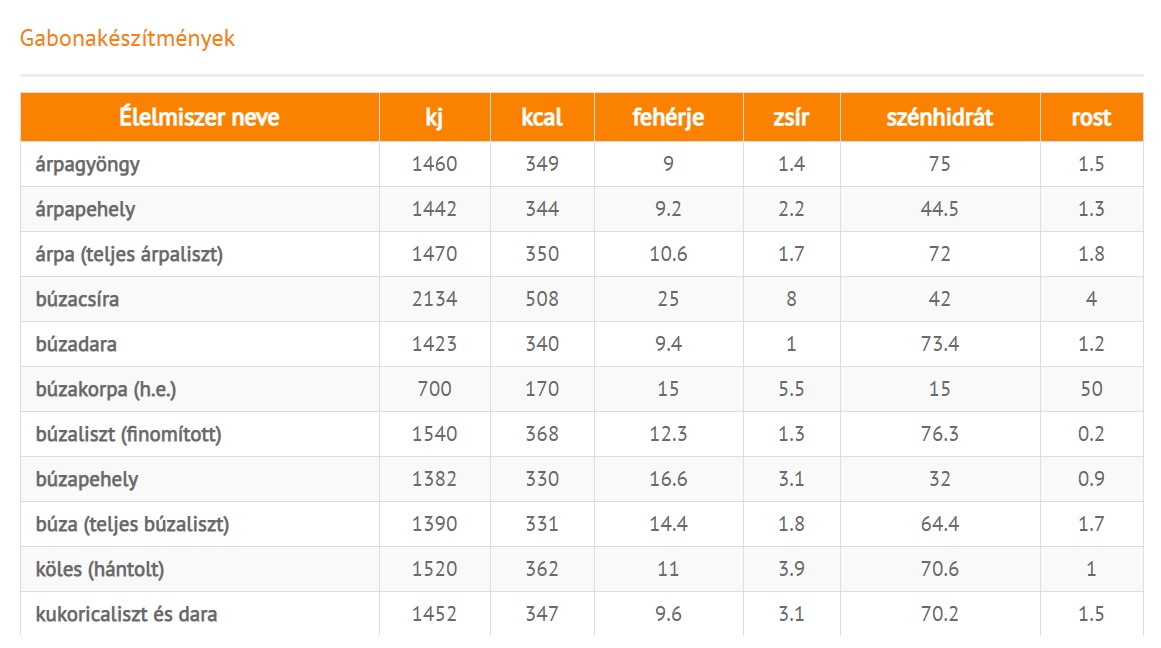Click the árpapehely food name cell
The width and height of the screenshot is (1161, 648).
(85, 210)
